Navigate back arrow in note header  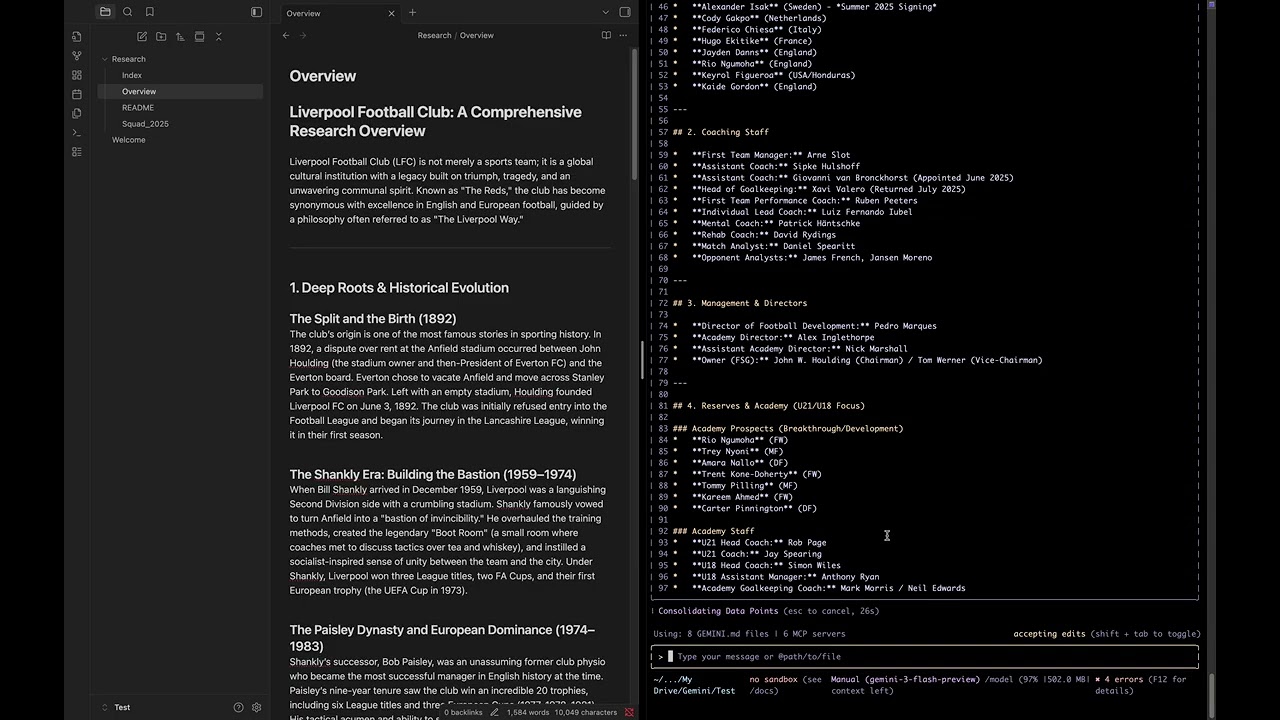click(x=286, y=35)
